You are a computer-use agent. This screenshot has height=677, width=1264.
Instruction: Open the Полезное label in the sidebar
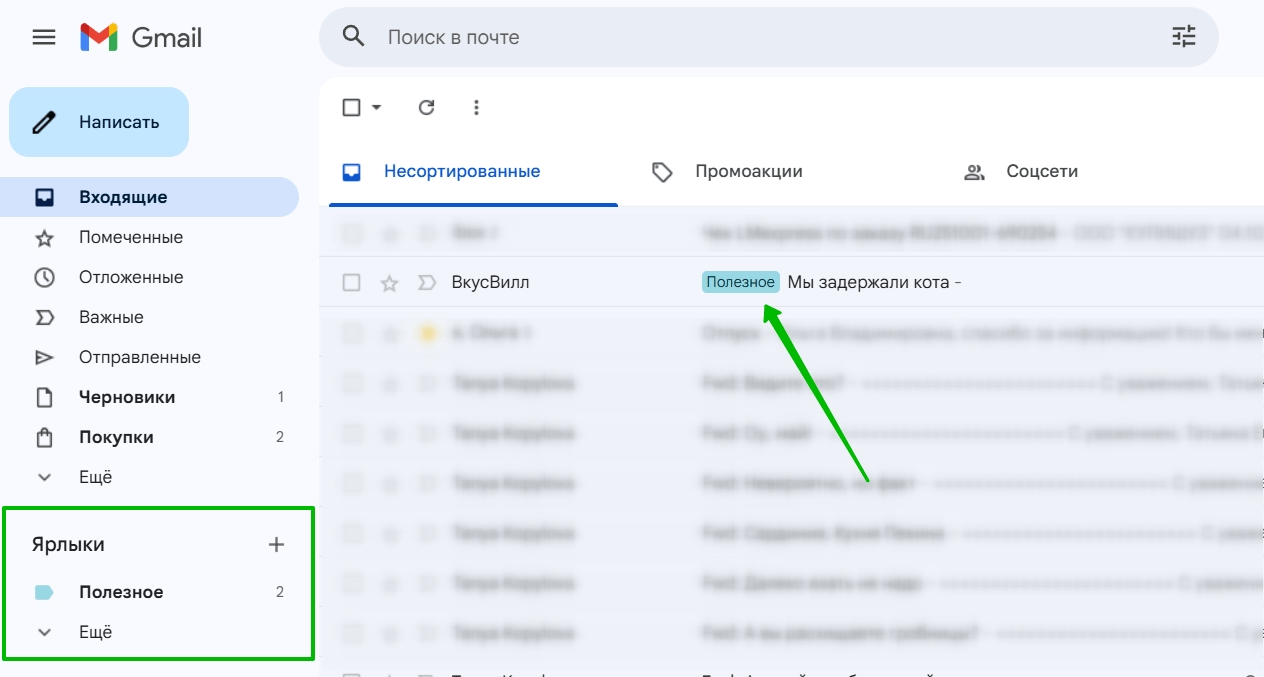[121, 592]
